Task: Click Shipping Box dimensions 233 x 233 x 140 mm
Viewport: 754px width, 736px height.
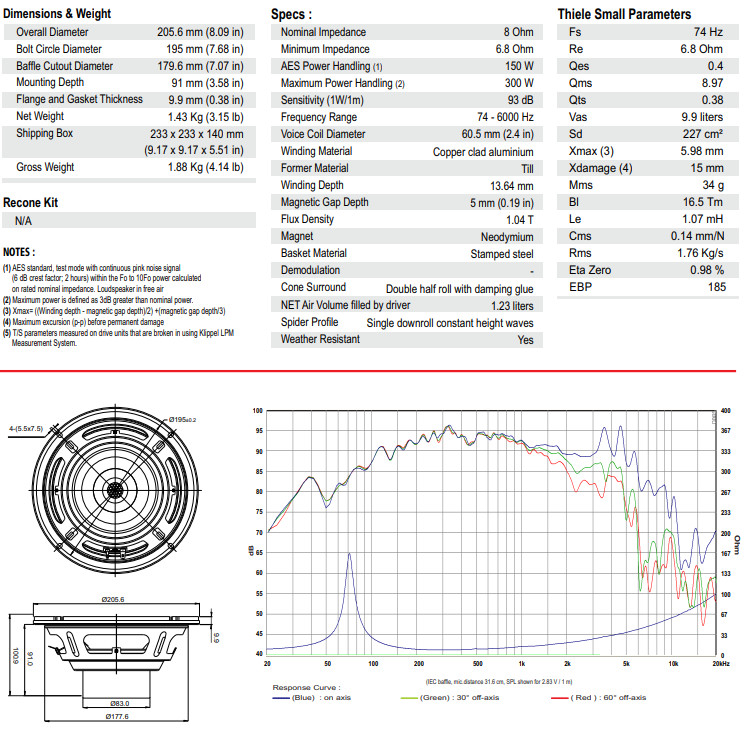Action: coord(197,134)
